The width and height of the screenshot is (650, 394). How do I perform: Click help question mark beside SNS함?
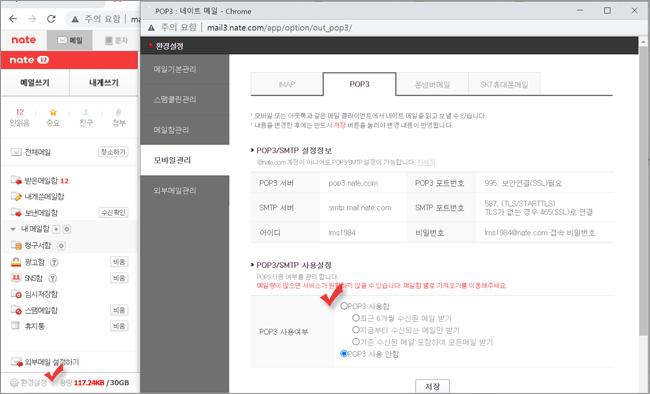pyautogui.click(x=53, y=278)
